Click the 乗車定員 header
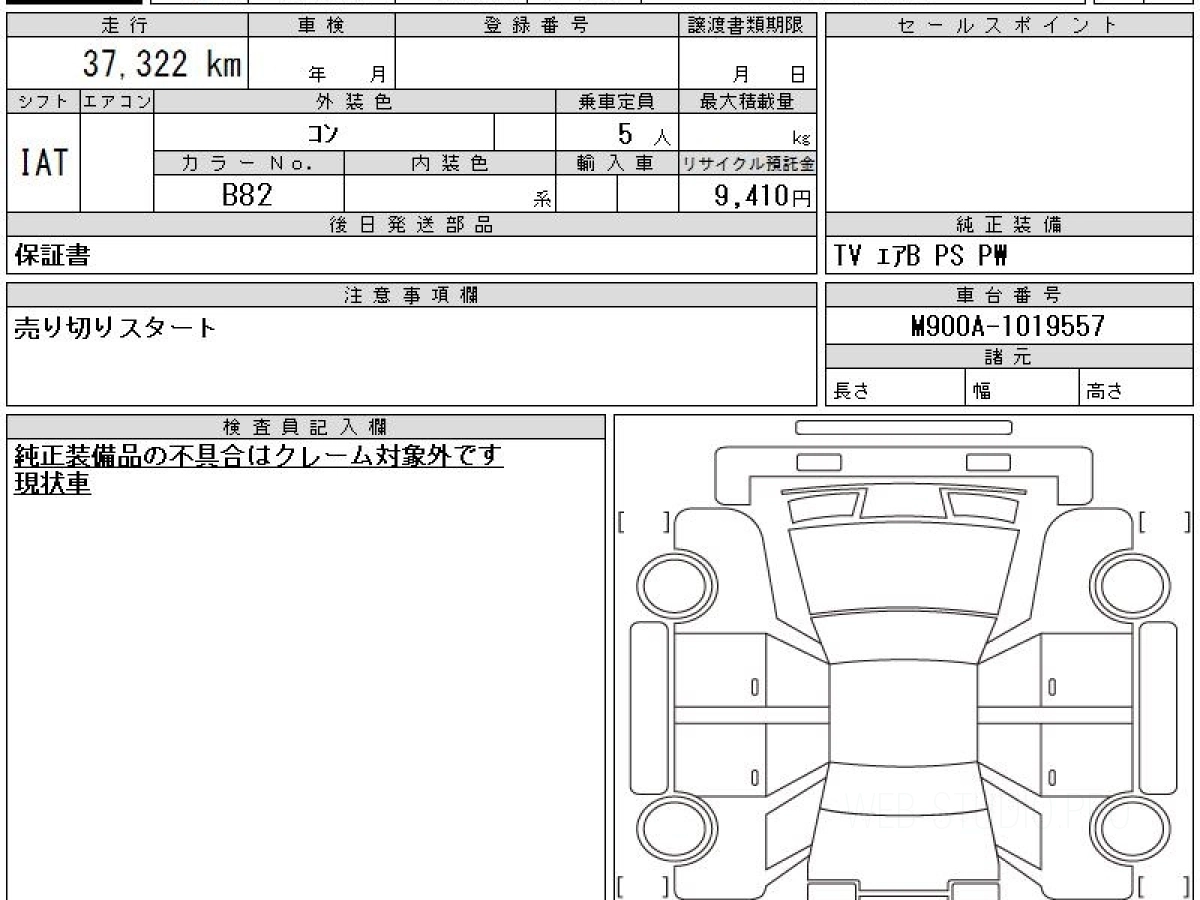Screen dimensions: 1200x900 coord(617,102)
